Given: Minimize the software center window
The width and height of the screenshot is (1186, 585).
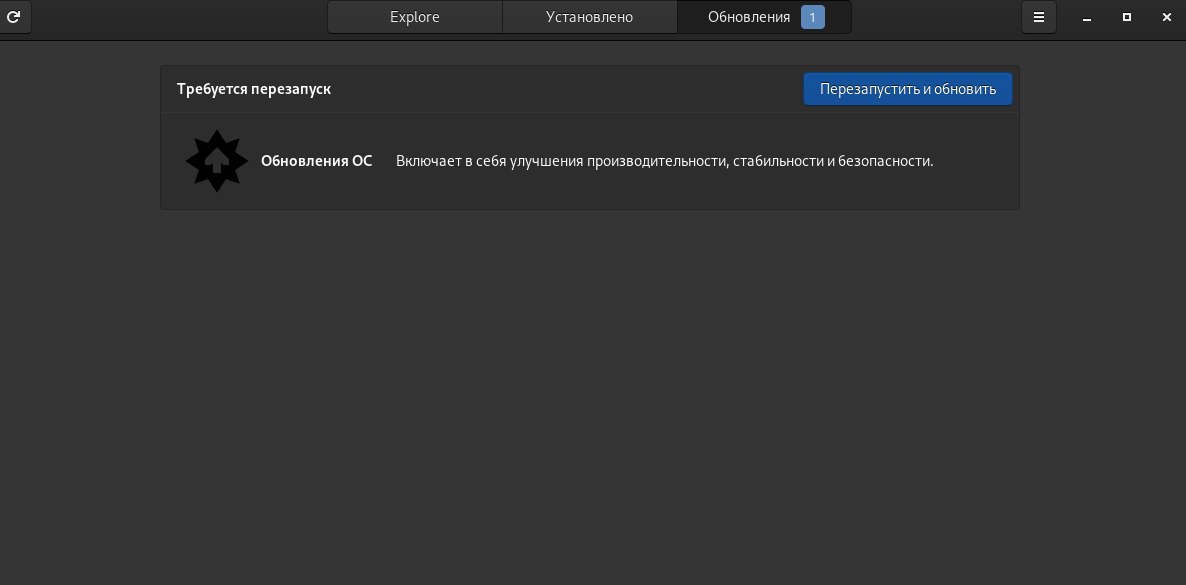Looking at the screenshot, I should (x=1087, y=17).
